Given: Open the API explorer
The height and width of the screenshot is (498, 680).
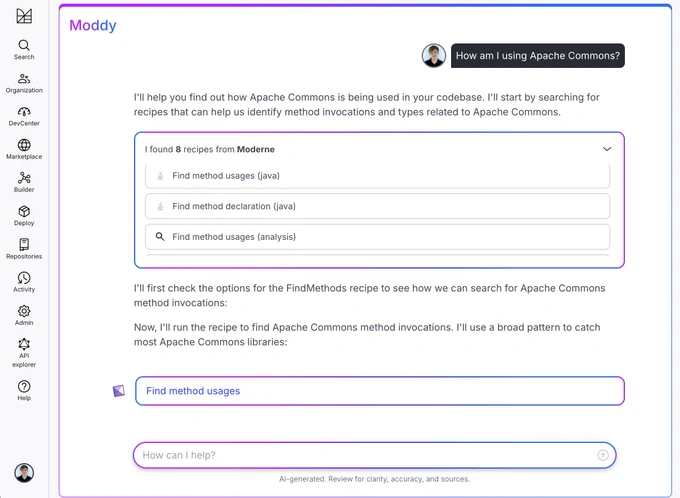Looking at the screenshot, I should [x=24, y=353].
